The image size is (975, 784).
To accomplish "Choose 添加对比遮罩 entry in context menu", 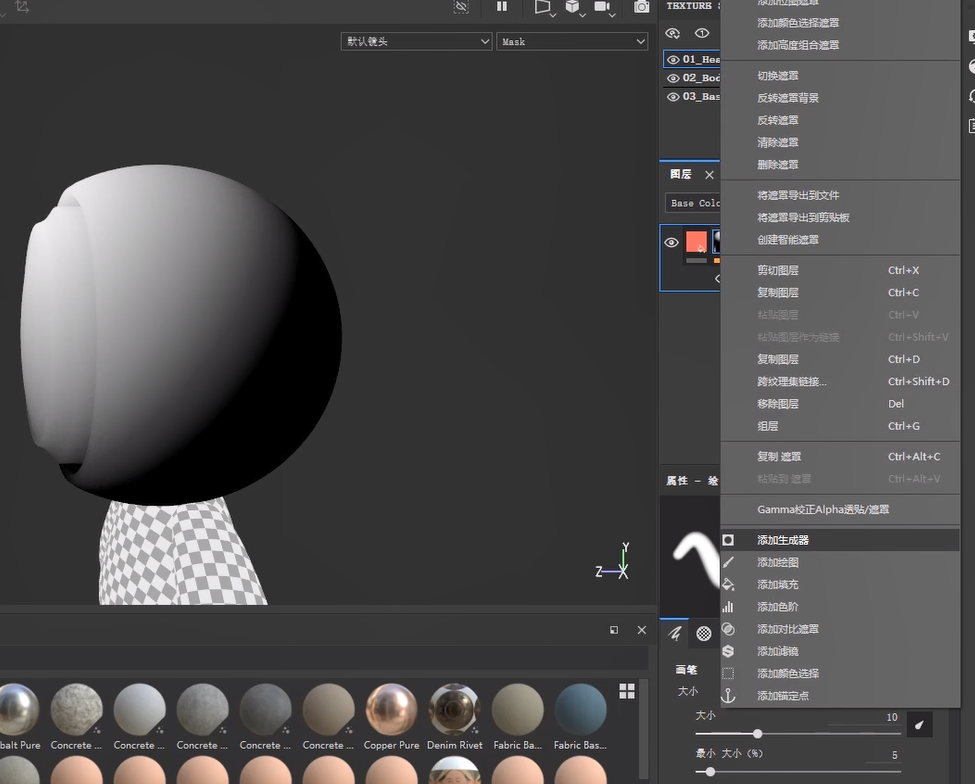I will (840, 629).
